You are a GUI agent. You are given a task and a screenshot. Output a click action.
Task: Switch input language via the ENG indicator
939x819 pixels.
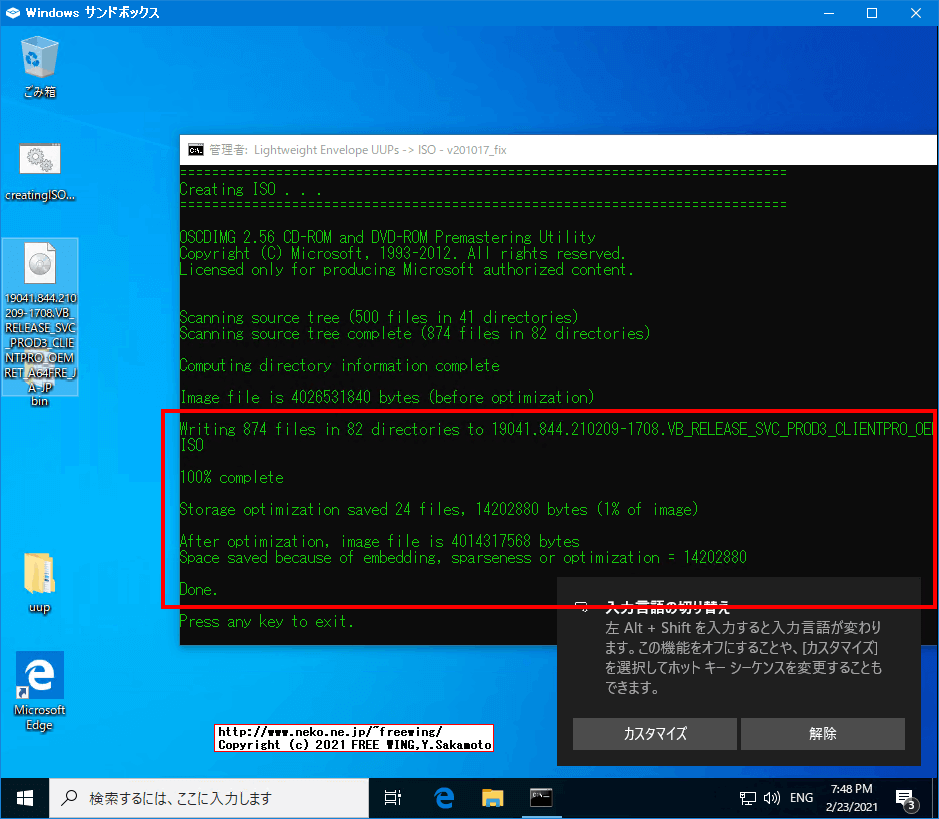point(801,797)
